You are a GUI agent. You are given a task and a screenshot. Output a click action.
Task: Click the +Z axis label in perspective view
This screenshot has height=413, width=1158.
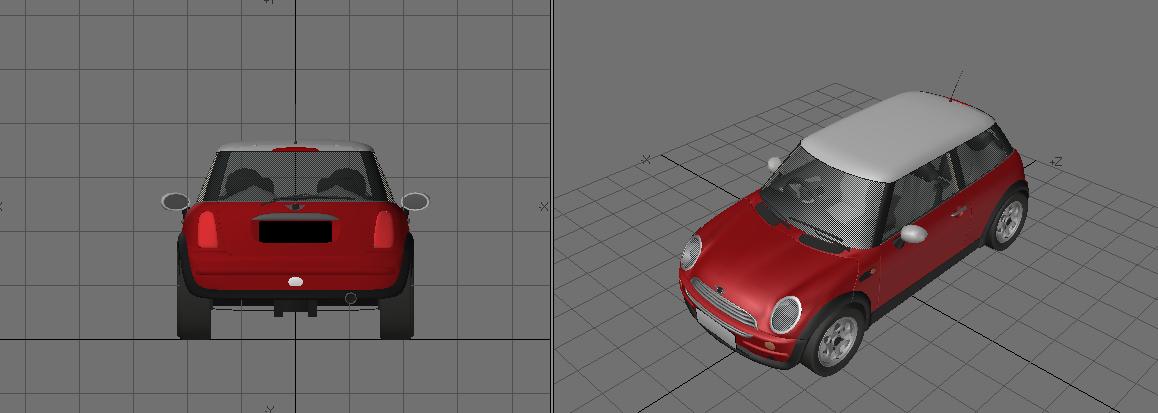point(1055,162)
